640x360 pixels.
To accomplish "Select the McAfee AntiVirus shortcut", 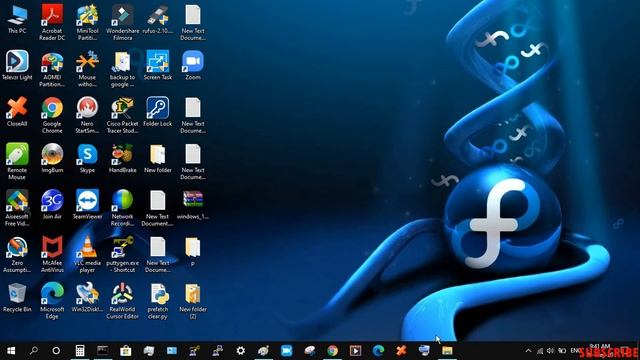I will (52, 255).
